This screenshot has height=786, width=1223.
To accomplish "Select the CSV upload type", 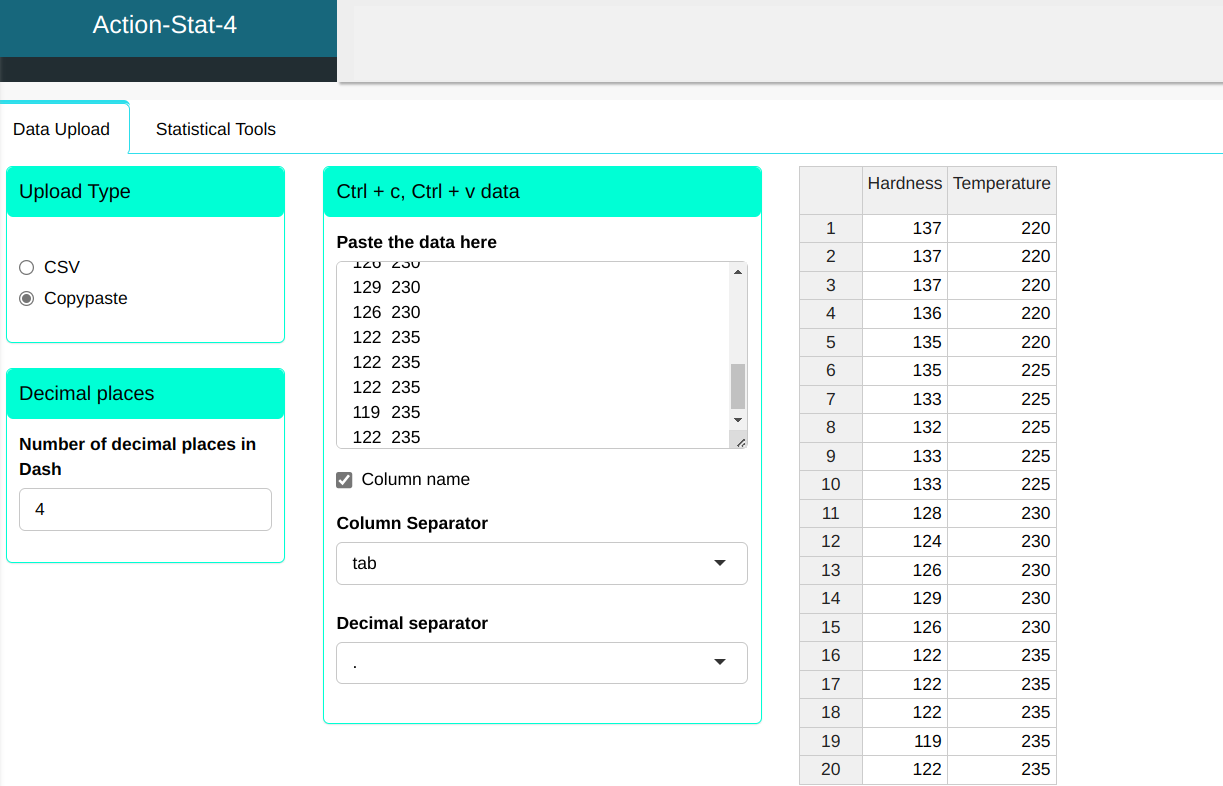I will (x=27, y=267).
